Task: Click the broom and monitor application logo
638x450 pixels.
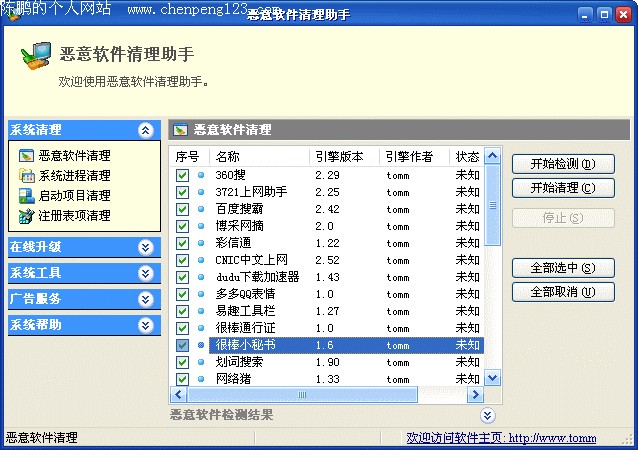Action: pos(36,56)
